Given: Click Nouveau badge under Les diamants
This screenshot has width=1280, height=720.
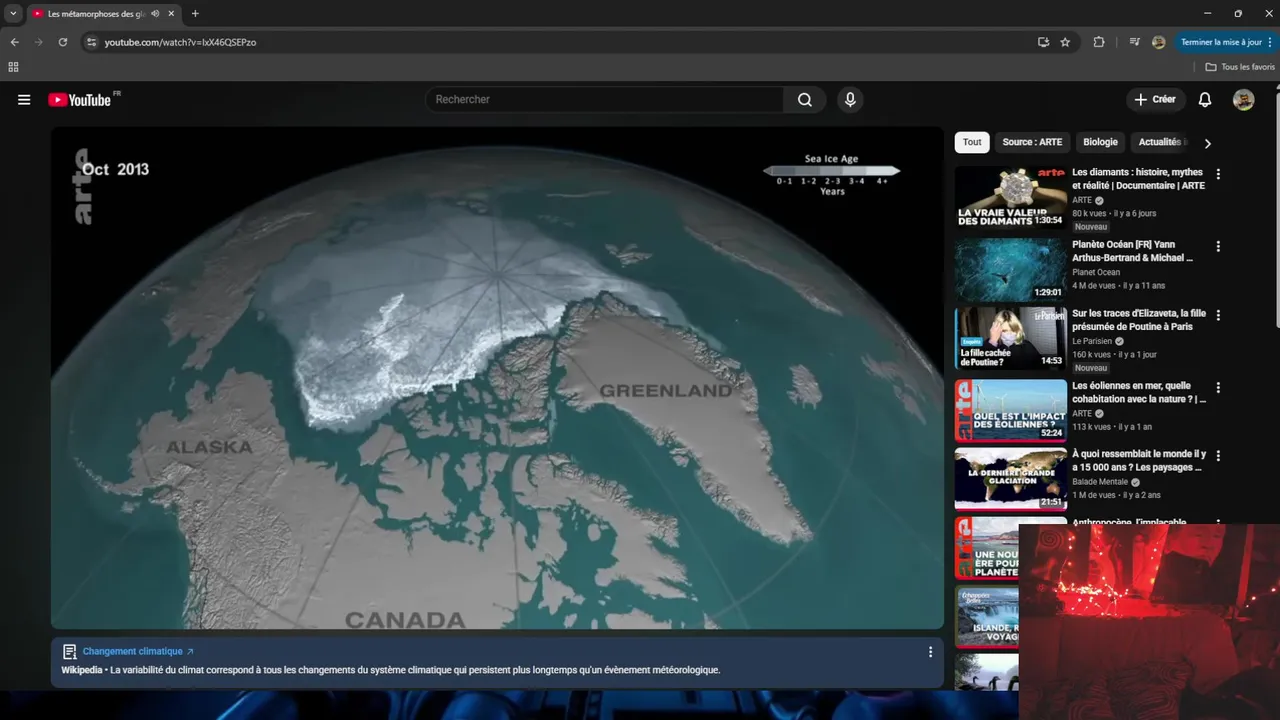Looking at the screenshot, I should tap(1091, 227).
